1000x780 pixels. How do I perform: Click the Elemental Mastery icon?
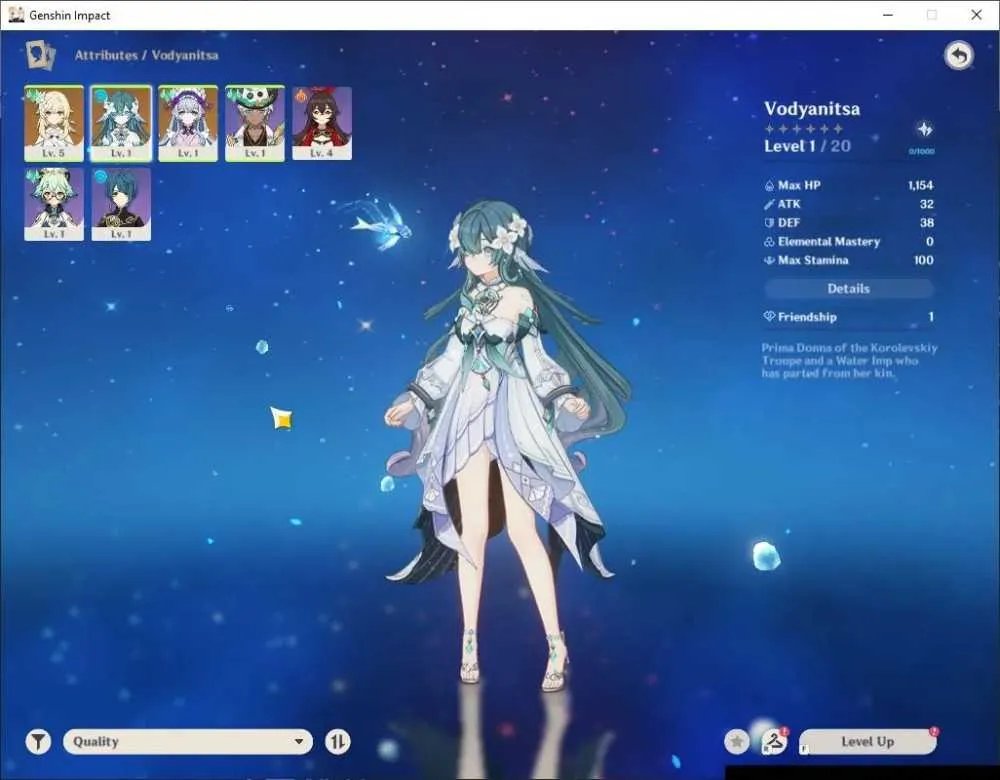[769, 242]
